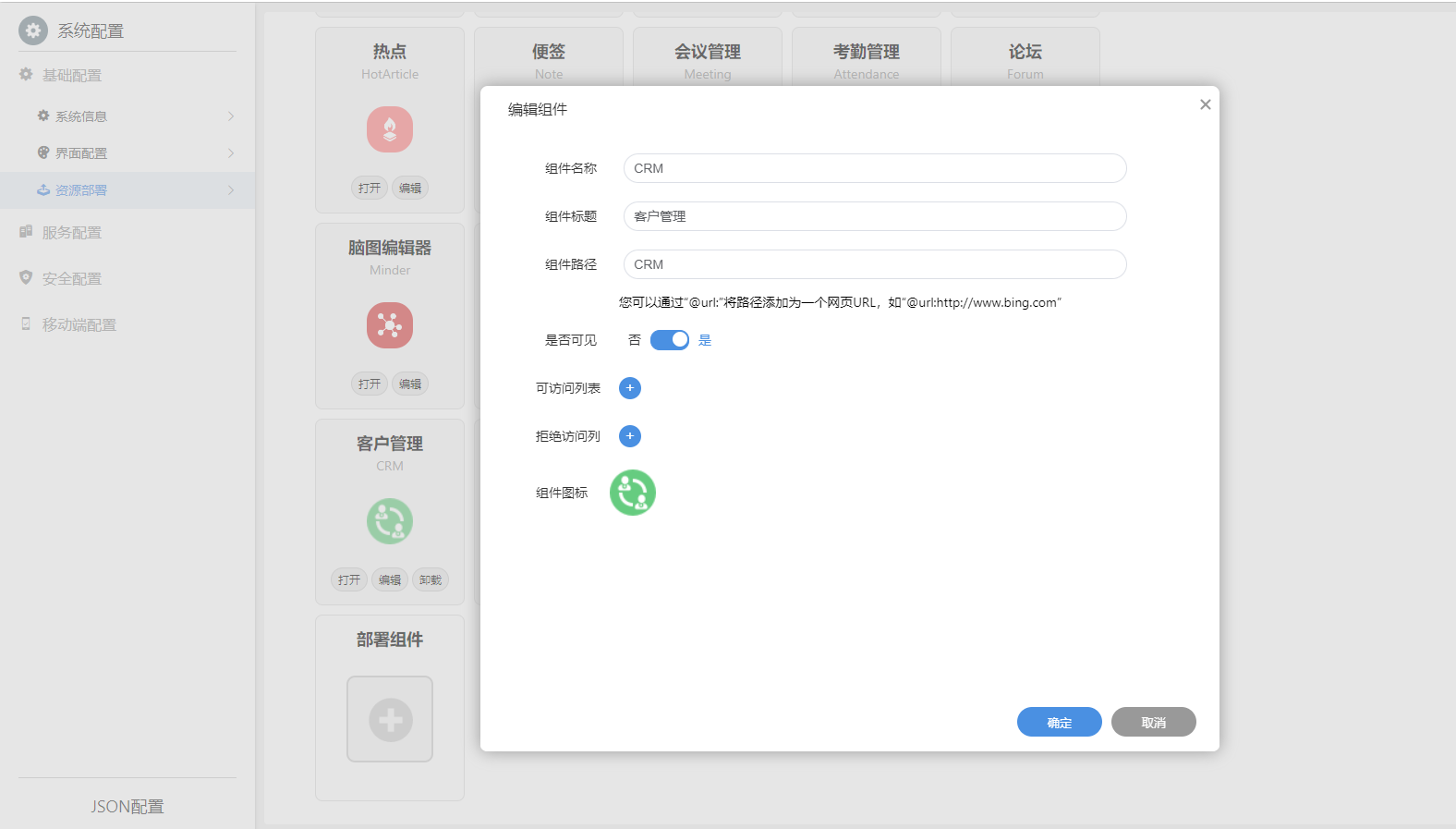This screenshot has width=1456, height=829.
Task: Open the 服务配置 menu section
Action: pyautogui.click(x=72, y=233)
